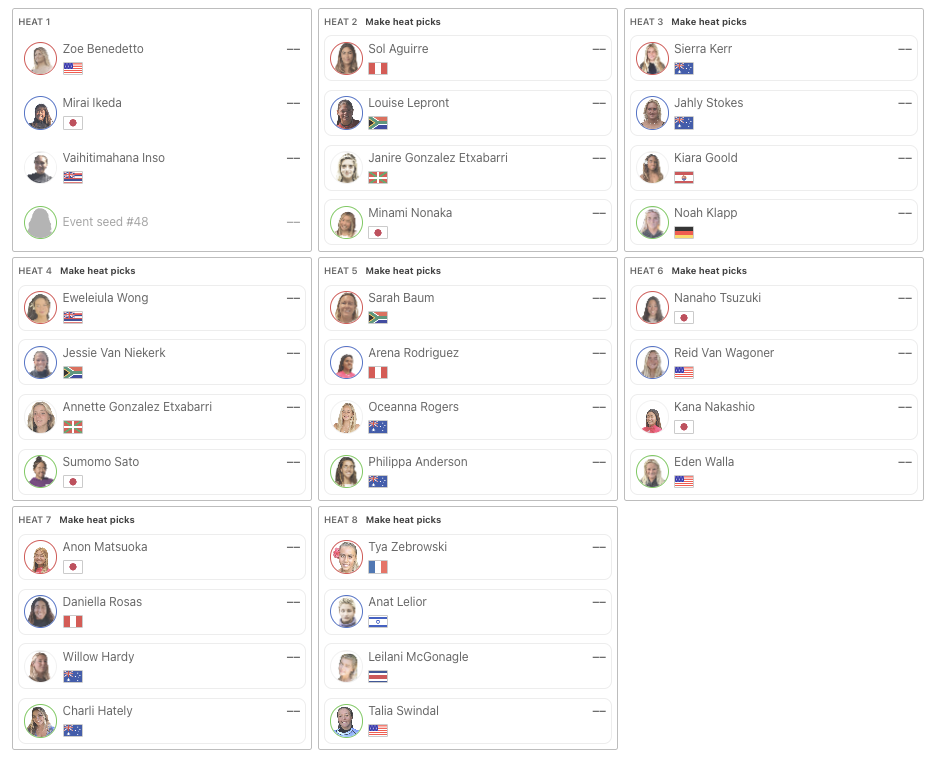This screenshot has width=946, height=764.
Task: Choose the Talia Swindal athlete card
Action: 468,721
